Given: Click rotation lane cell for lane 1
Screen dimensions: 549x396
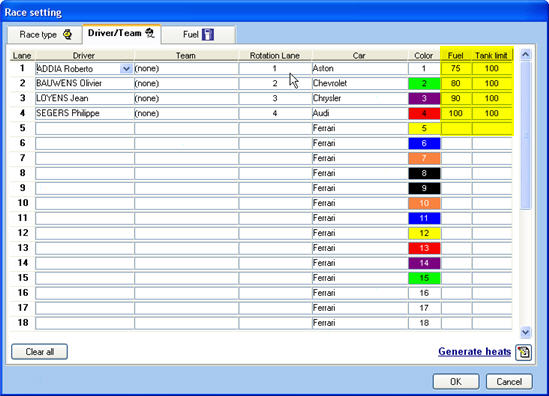Looking at the screenshot, I should coord(275,68).
